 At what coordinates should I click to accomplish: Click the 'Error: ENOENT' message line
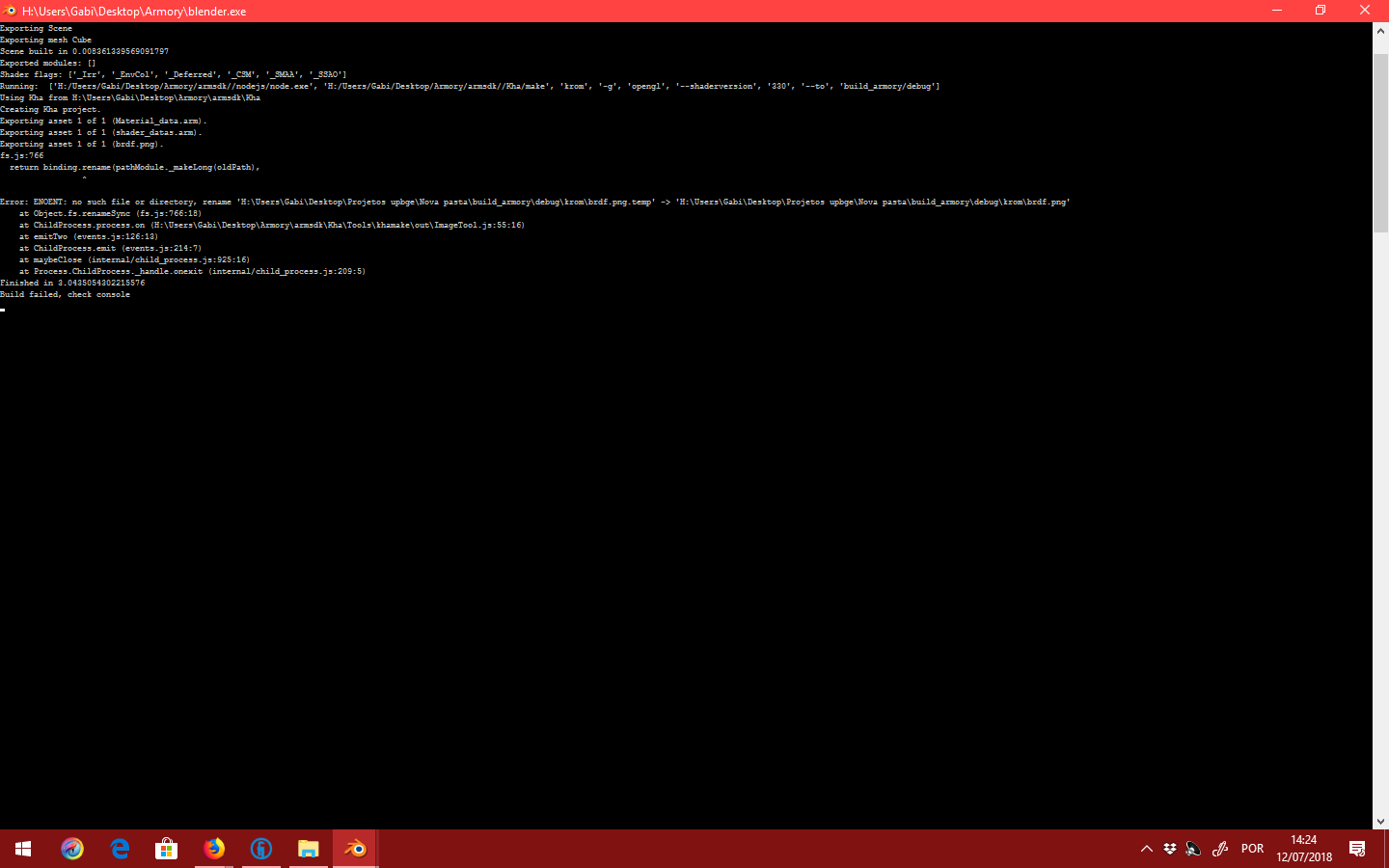(534, 202)
